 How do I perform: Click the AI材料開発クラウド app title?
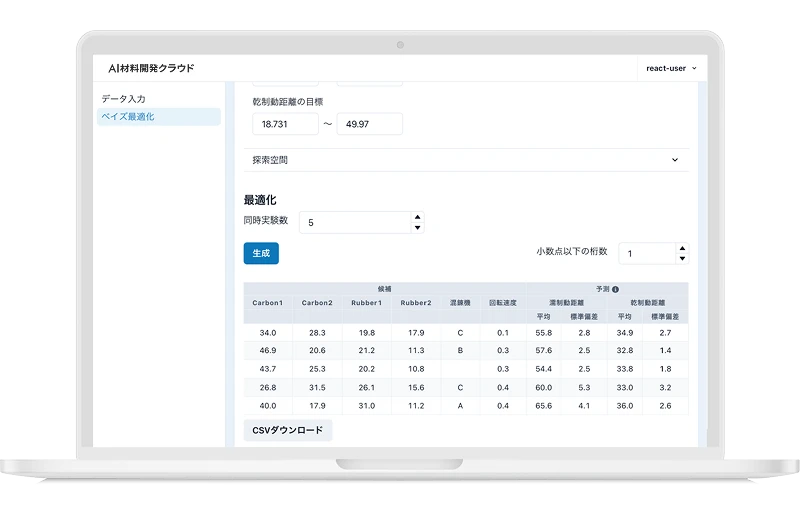pyautogui.click(x=151, y=68)
